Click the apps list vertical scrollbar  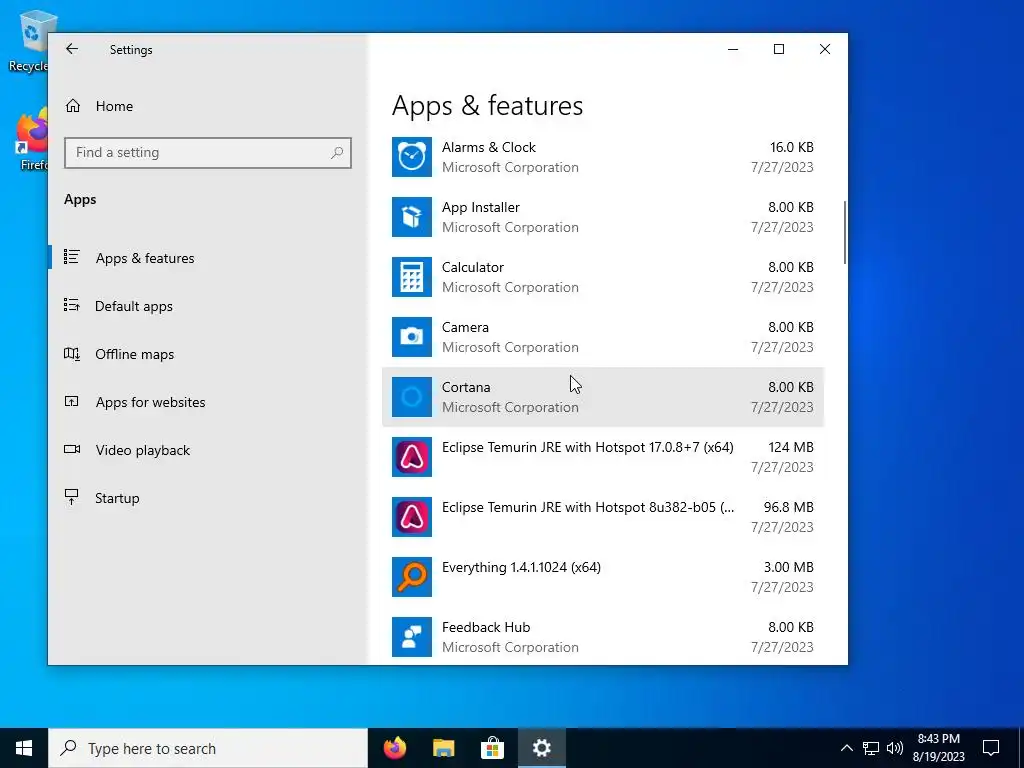tap(845, 232)
